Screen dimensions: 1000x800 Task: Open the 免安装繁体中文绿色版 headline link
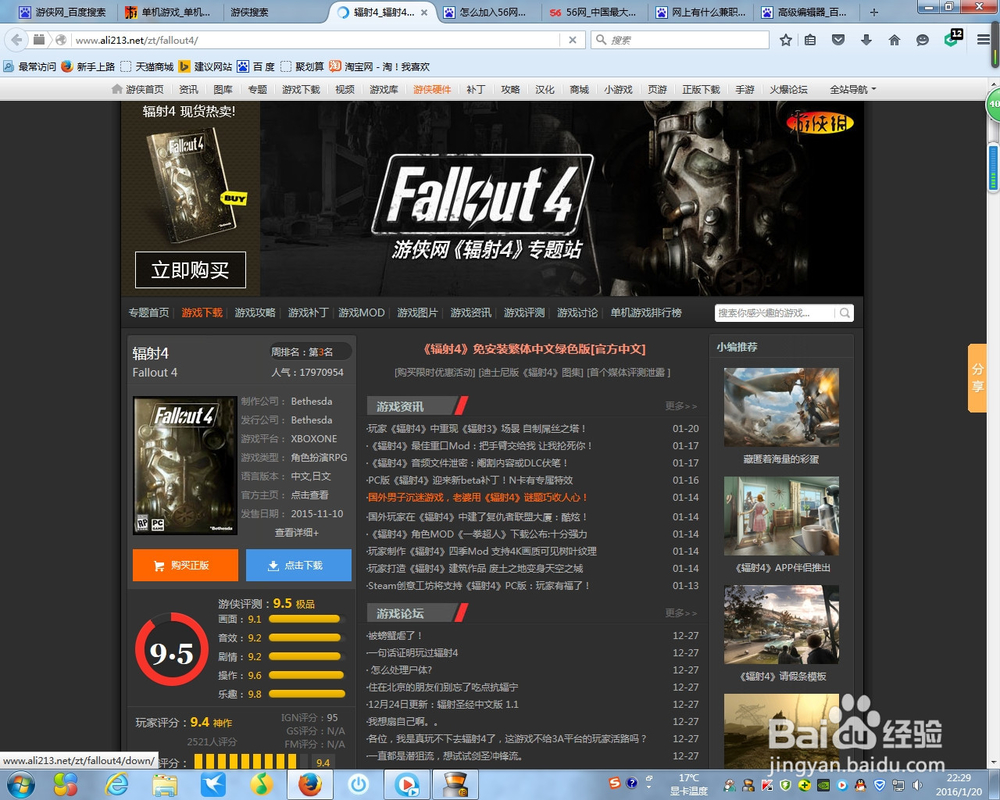coord(534,349)
